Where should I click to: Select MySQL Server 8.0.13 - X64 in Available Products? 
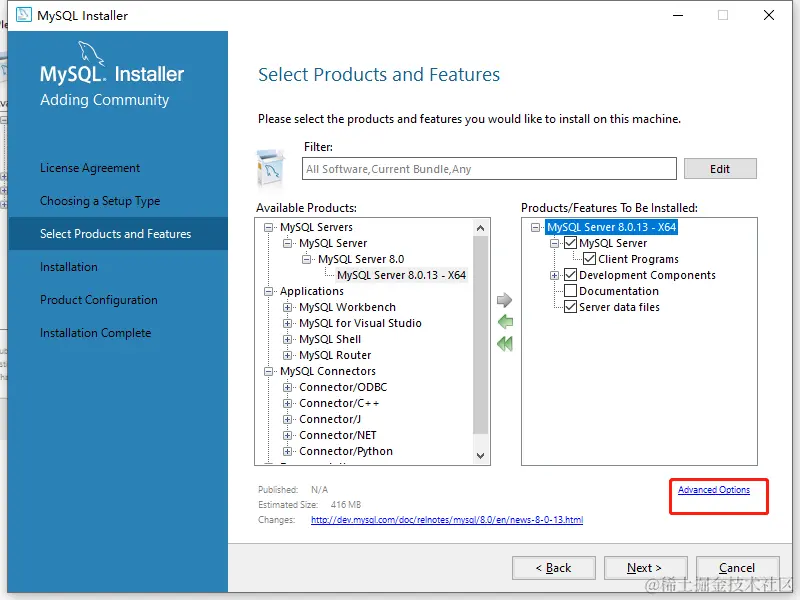402,275
